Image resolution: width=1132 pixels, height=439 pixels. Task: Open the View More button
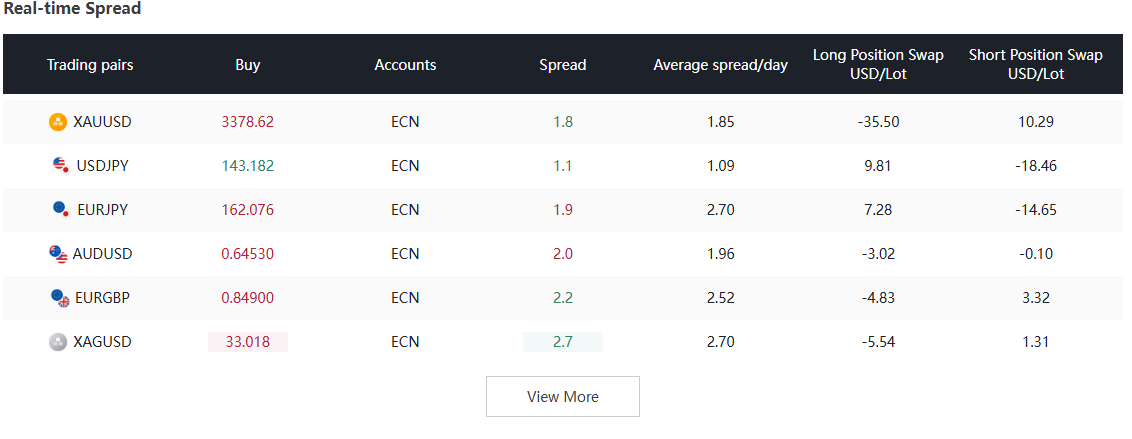pos(562,396)
